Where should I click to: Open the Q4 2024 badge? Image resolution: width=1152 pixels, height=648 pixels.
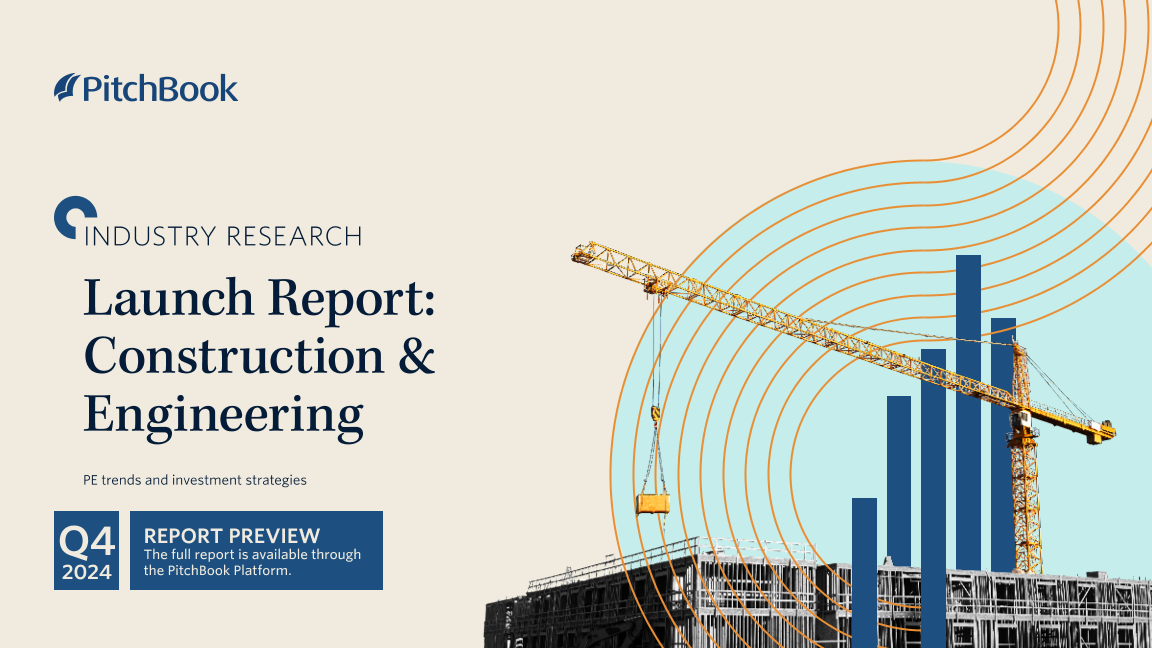[x=86, y=550]
